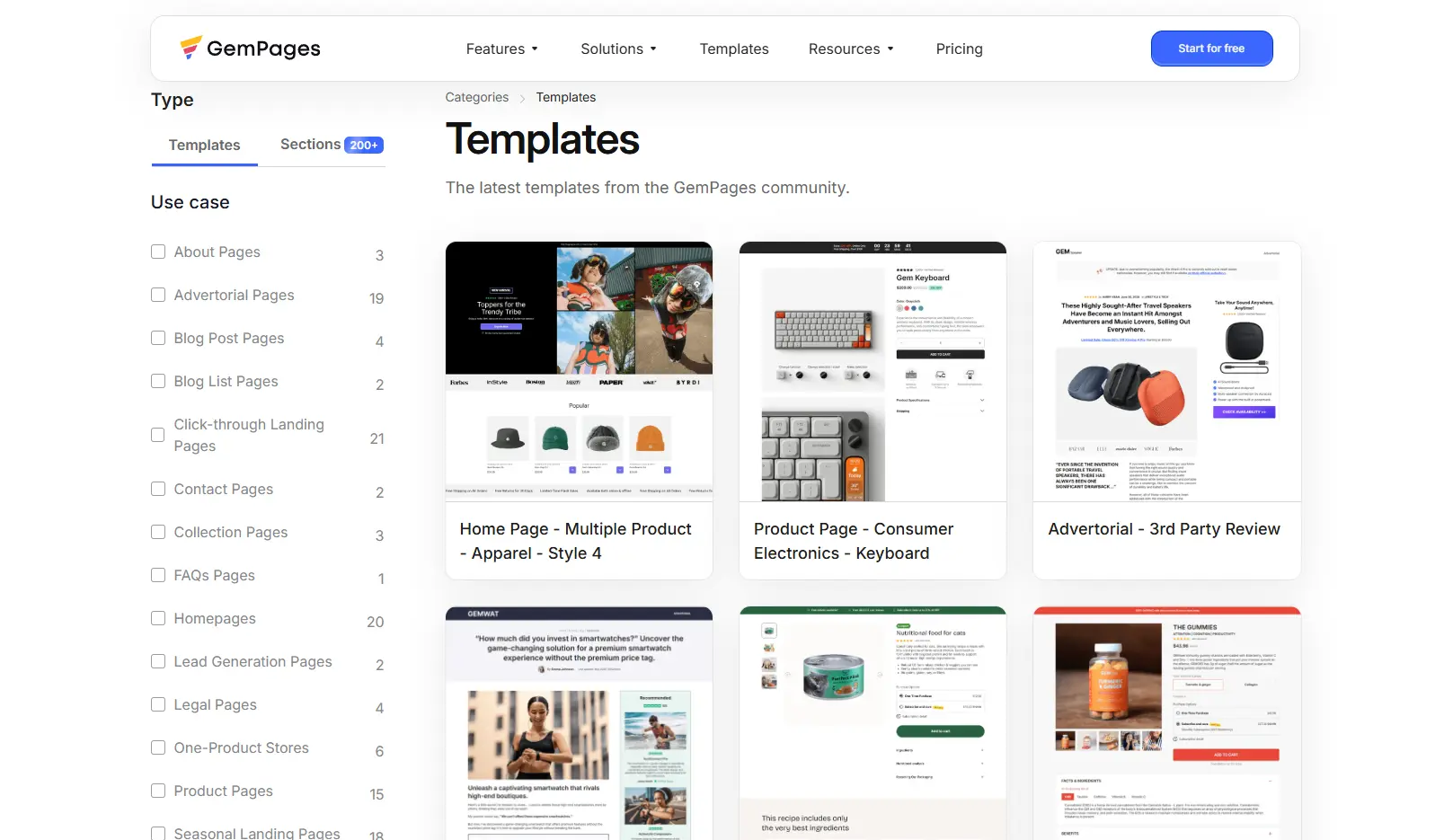This screenshot has height=840, width=1444.
Task: Expand the Solutions dropdown menu
Action: tap(618, 49)
